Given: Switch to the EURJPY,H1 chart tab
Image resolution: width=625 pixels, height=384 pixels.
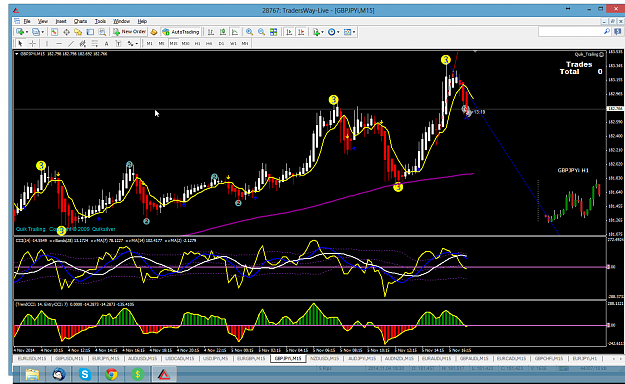Looking at the screenshot, I should tap(585, 358).
